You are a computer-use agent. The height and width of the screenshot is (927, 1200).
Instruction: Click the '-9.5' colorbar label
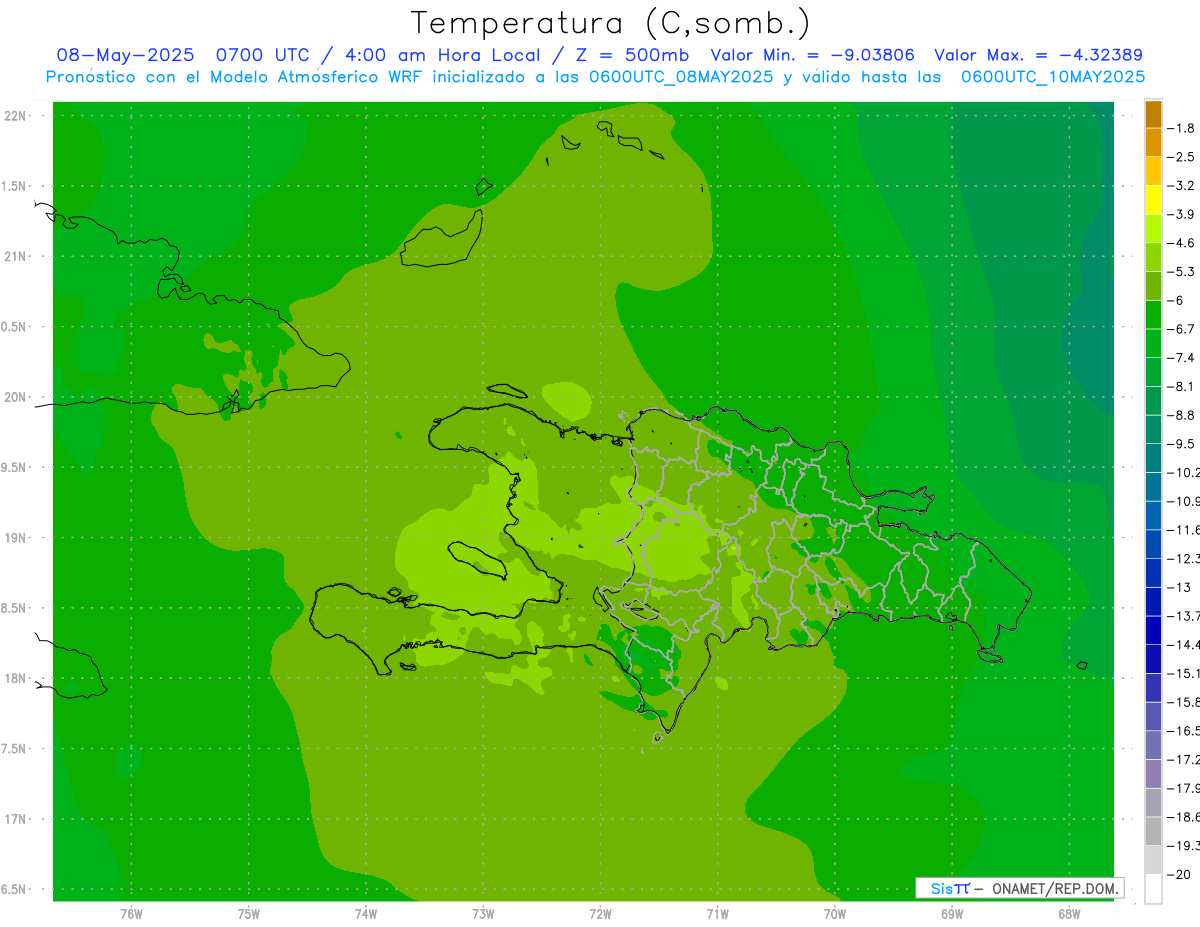click(x=1182, y=444)
